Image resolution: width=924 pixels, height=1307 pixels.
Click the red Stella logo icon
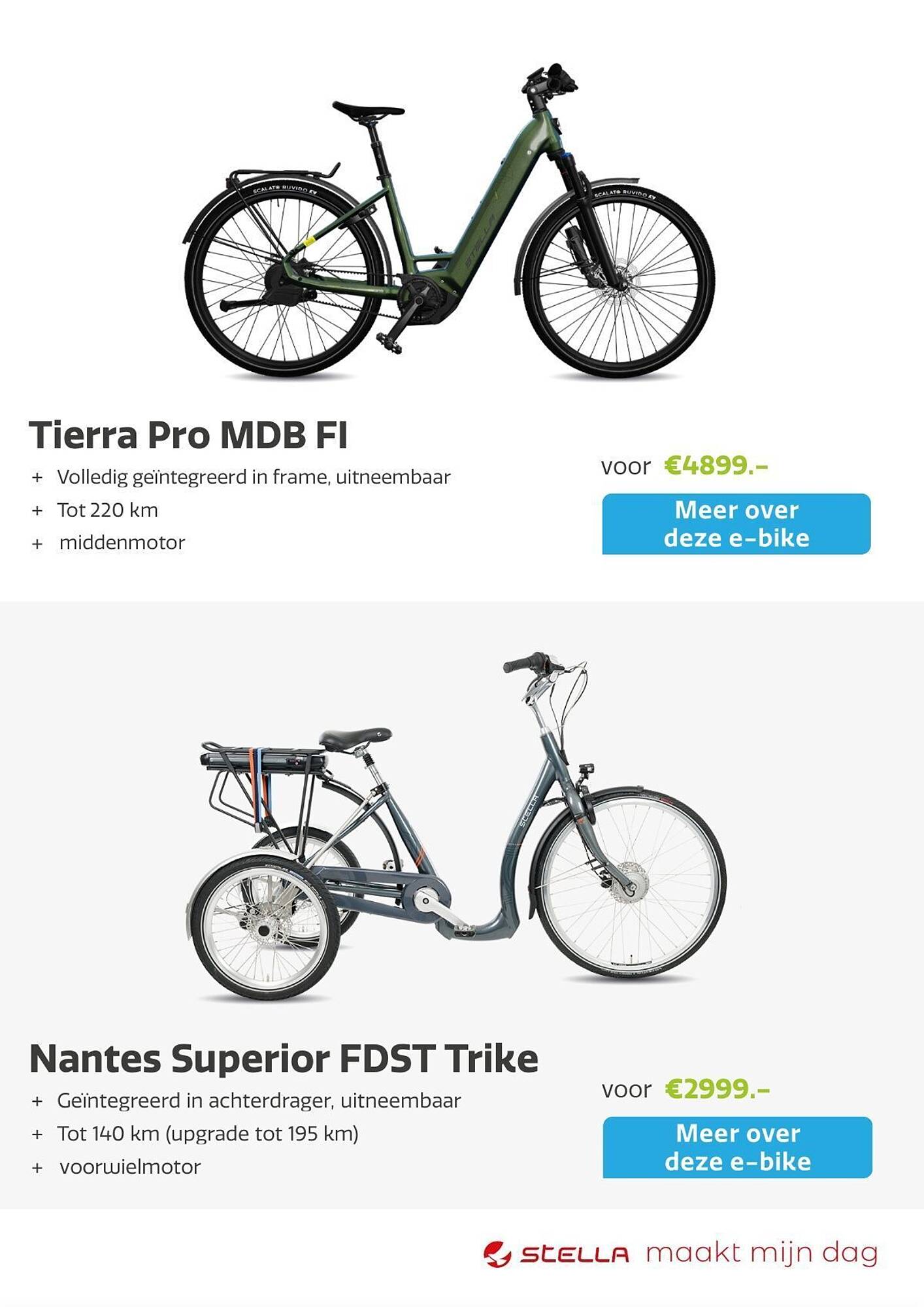(497, 1254)
